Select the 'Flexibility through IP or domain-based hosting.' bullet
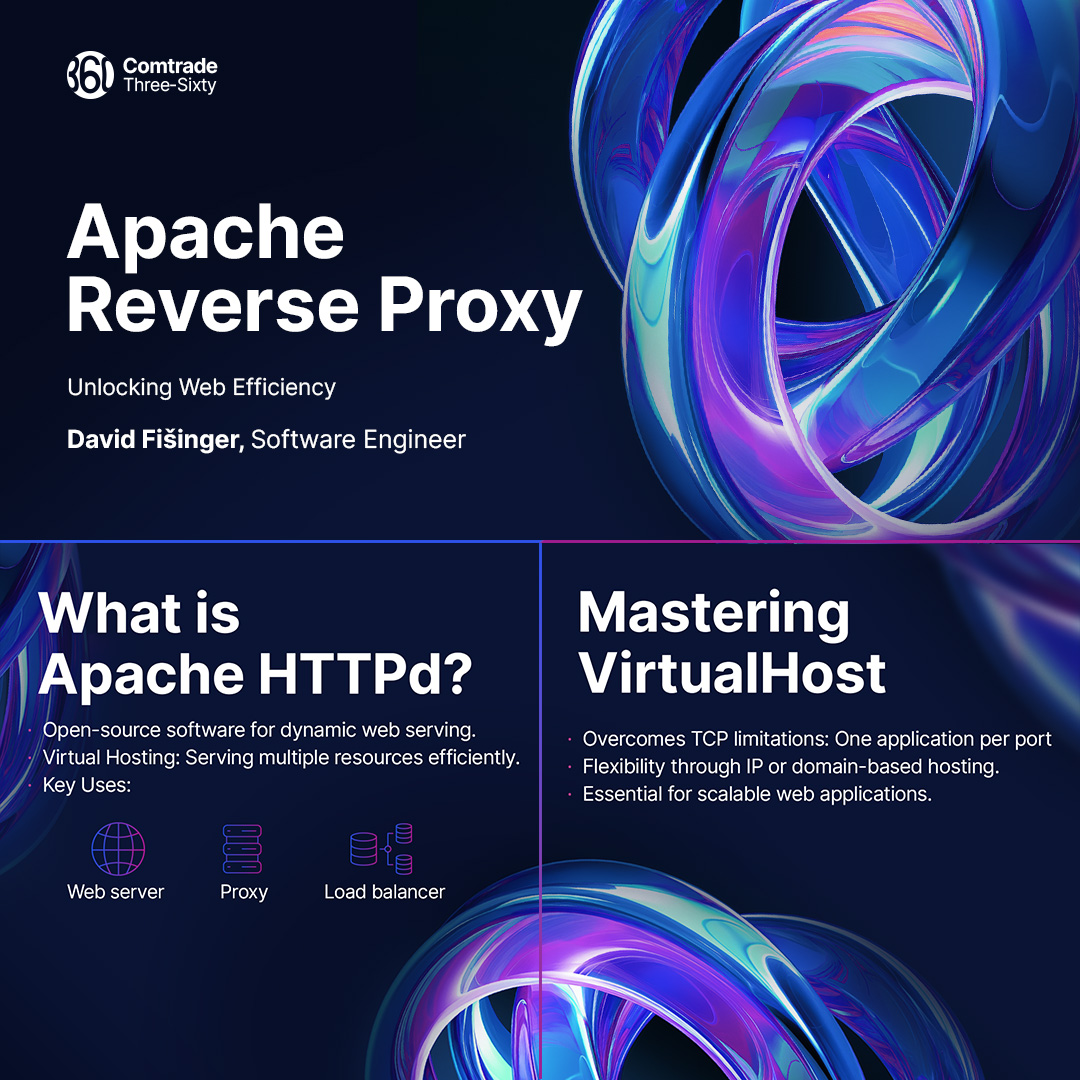Viewport: 1080px width, 1080px height. (x=791, y=767)
